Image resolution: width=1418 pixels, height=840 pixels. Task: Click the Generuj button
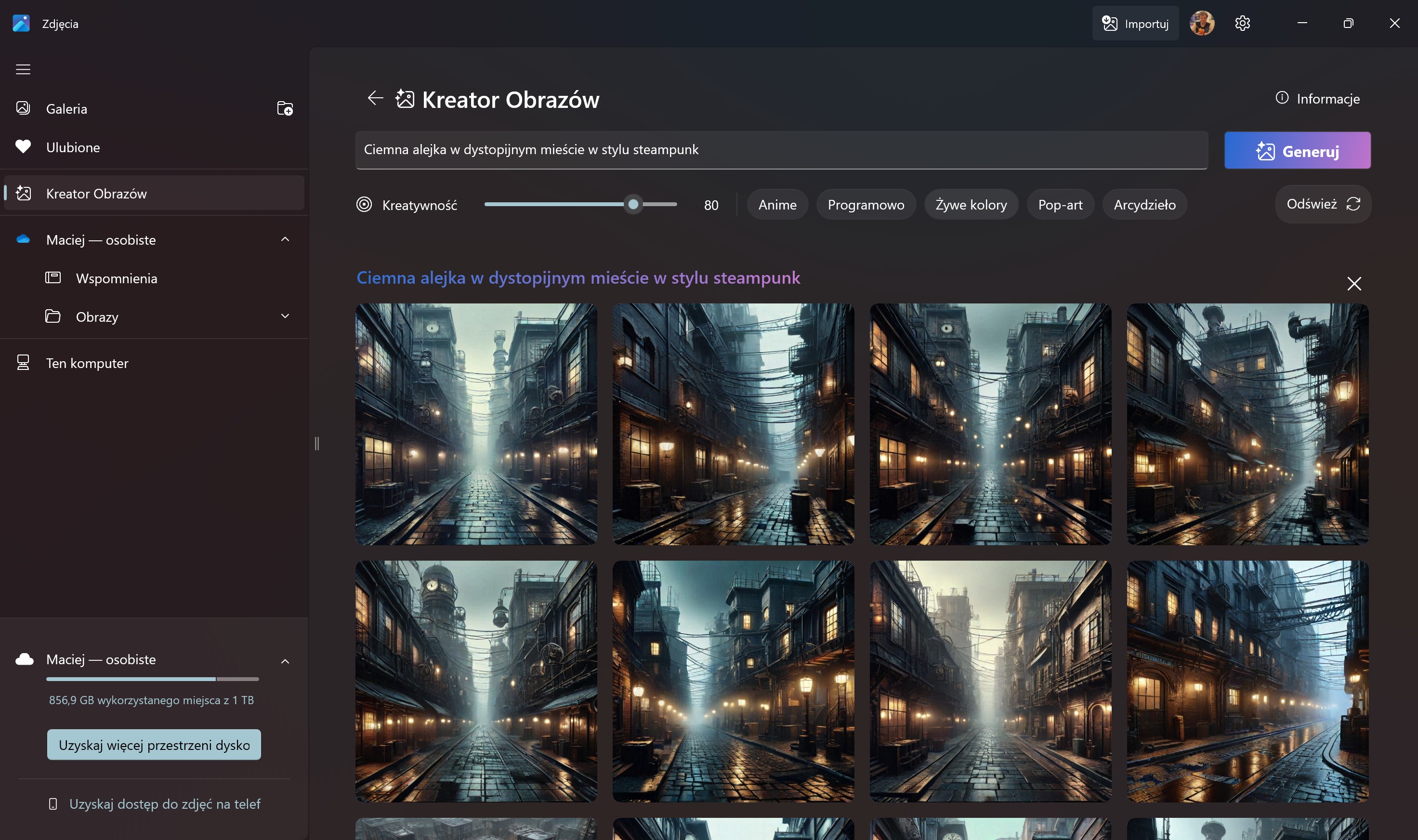(1298, 151)
